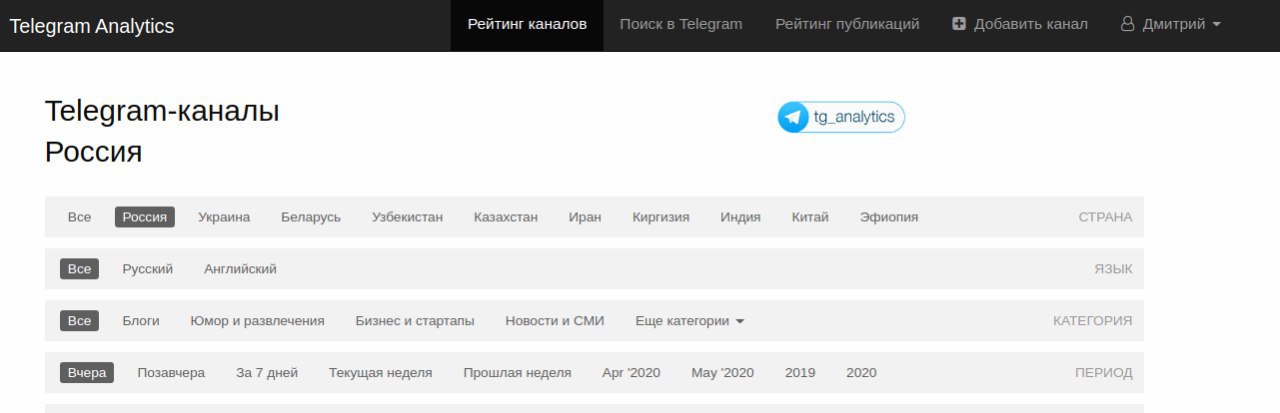Click the plus icon beside Добавить канал
Screen dimensions: 1280x413
[959, 24]
